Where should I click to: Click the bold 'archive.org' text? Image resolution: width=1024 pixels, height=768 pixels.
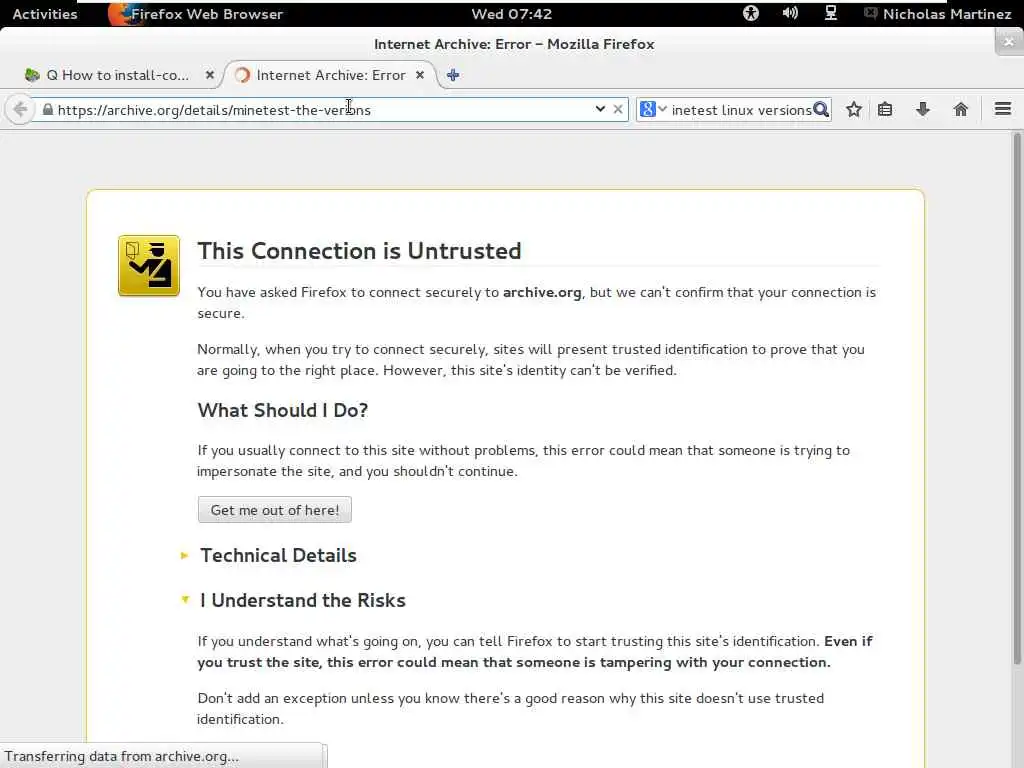[x=542, y=292]
